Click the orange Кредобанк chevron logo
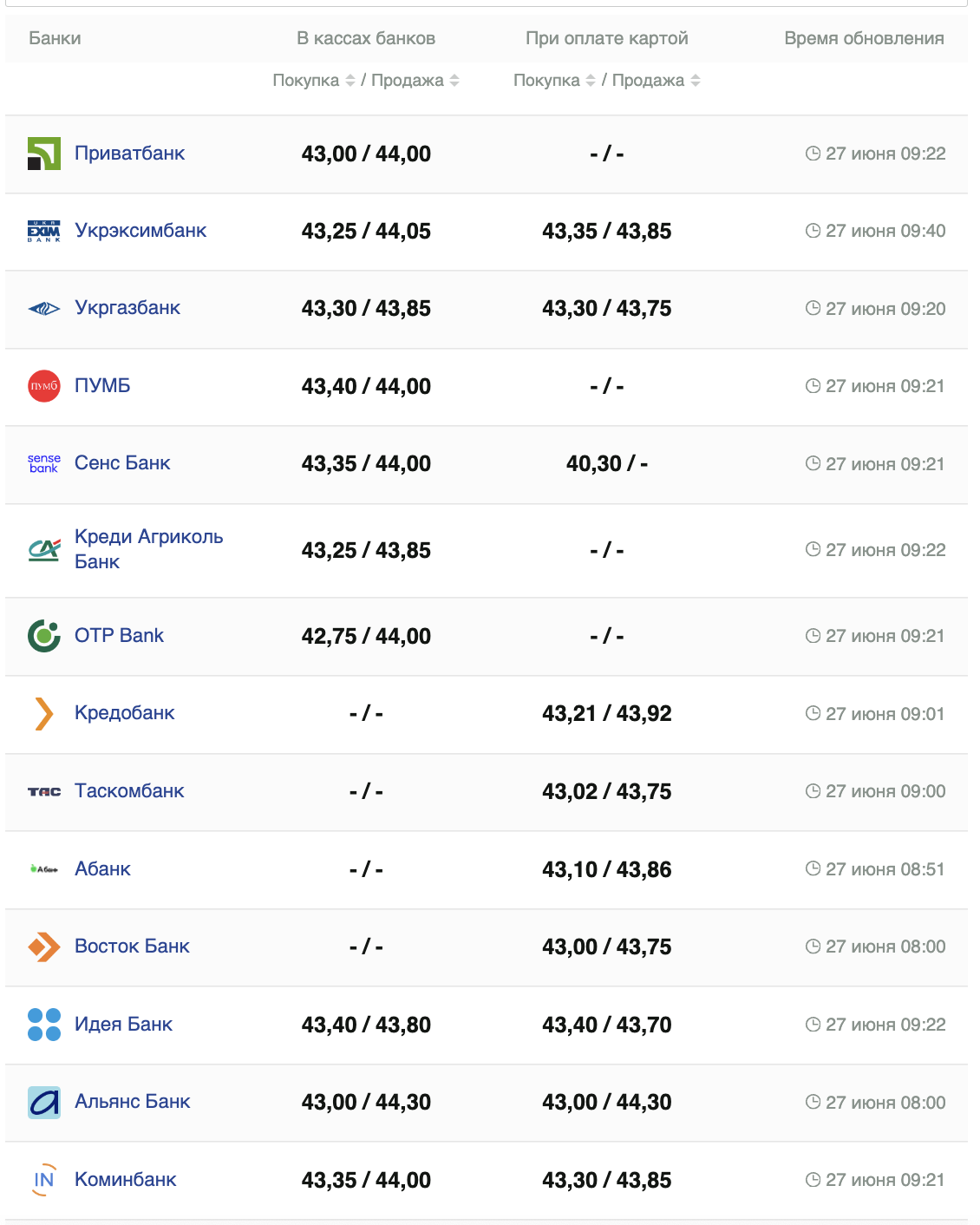980x1225 pixels. point(43,713)
